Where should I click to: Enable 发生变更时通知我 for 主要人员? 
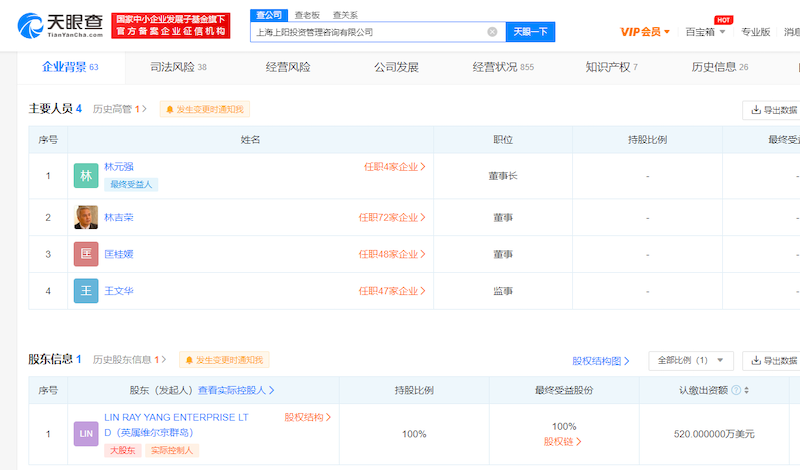pos(205,109)
